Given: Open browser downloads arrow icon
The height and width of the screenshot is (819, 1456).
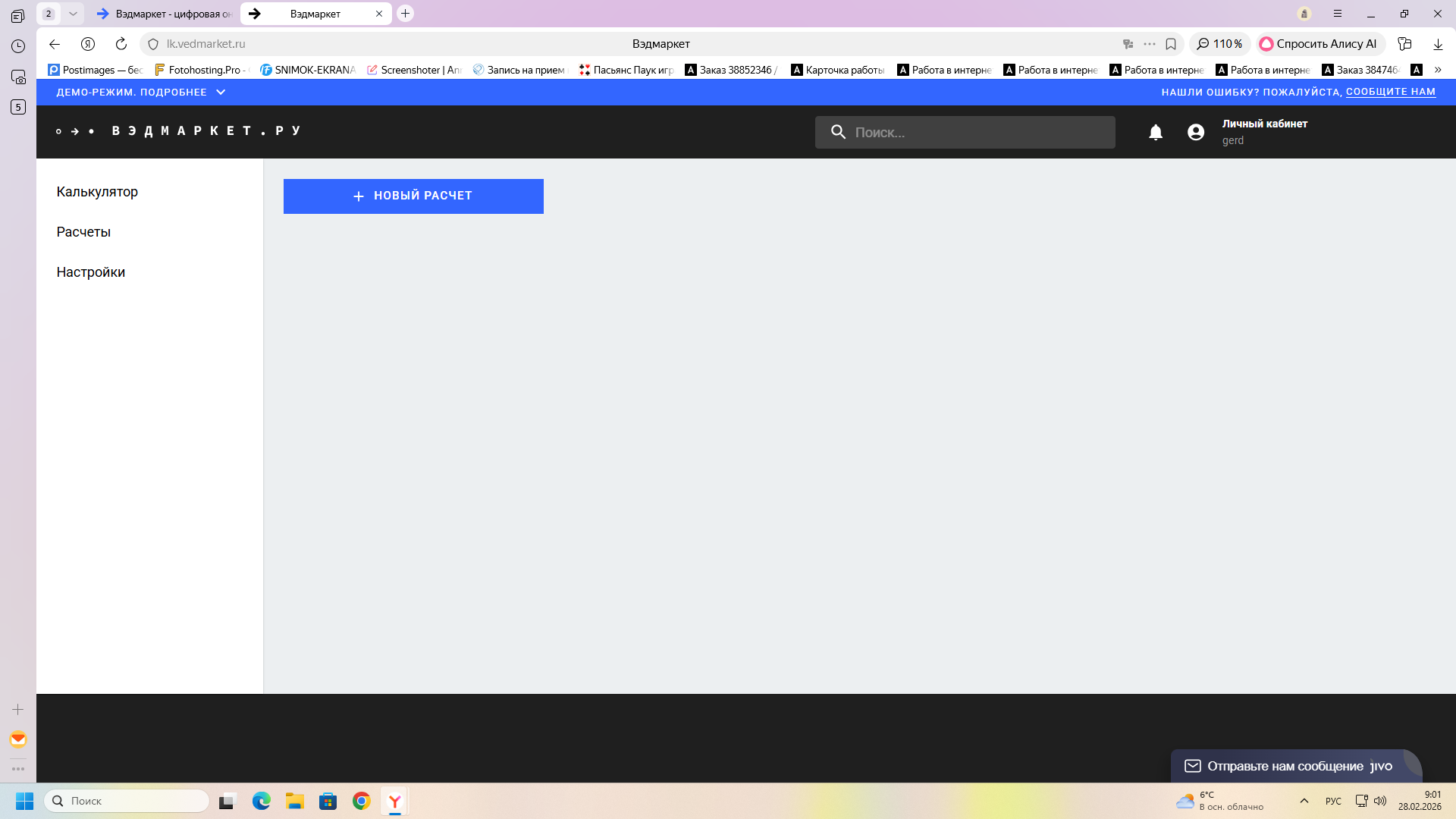Looking at the screenshot, I should pyautogui.click(x=1437, y=44).
